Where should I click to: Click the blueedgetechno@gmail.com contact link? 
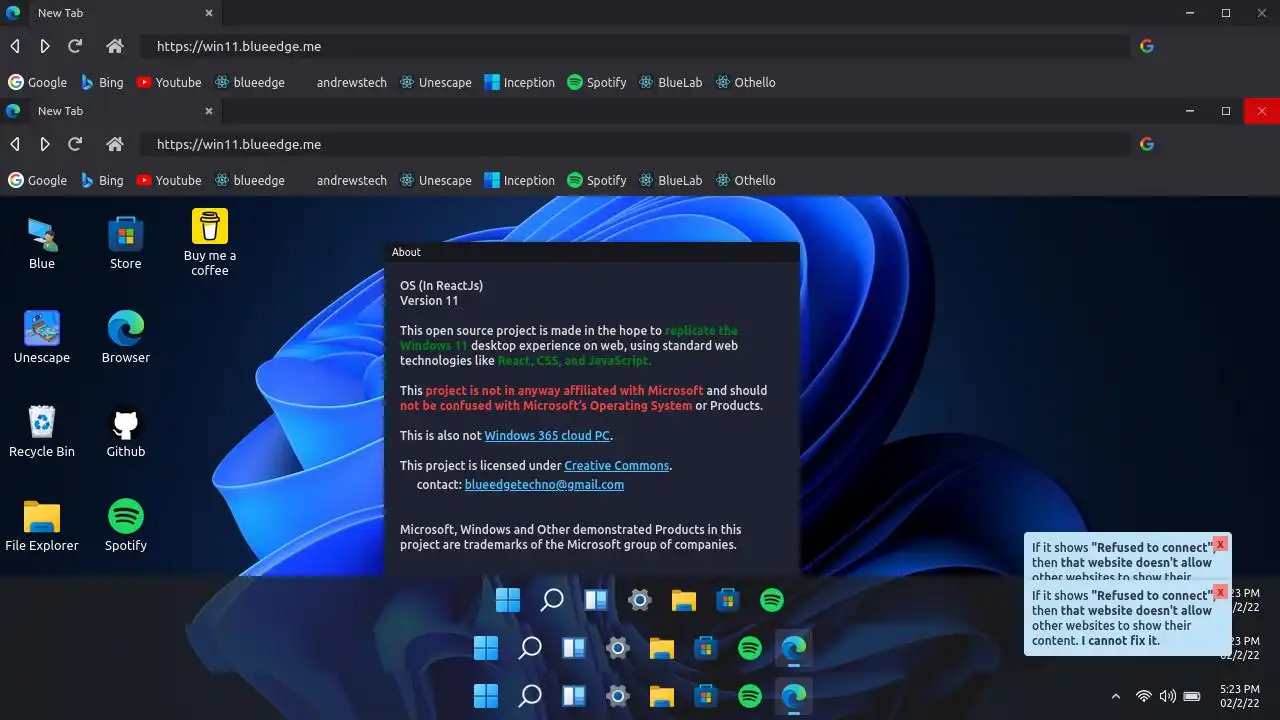click(544, 484)
